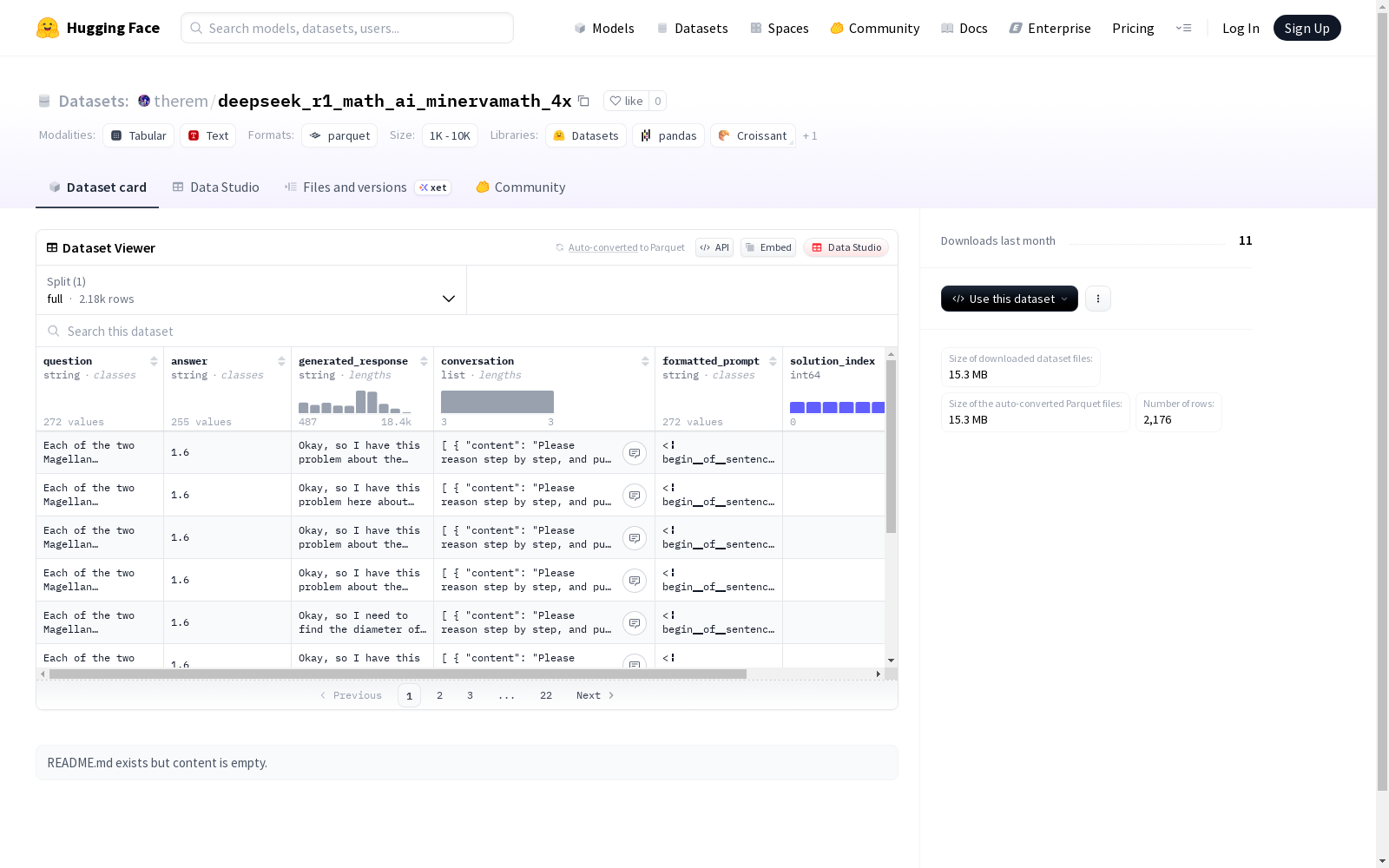Click first row question cell
Screen dimensions: 1389x868
tap(100, 452)
